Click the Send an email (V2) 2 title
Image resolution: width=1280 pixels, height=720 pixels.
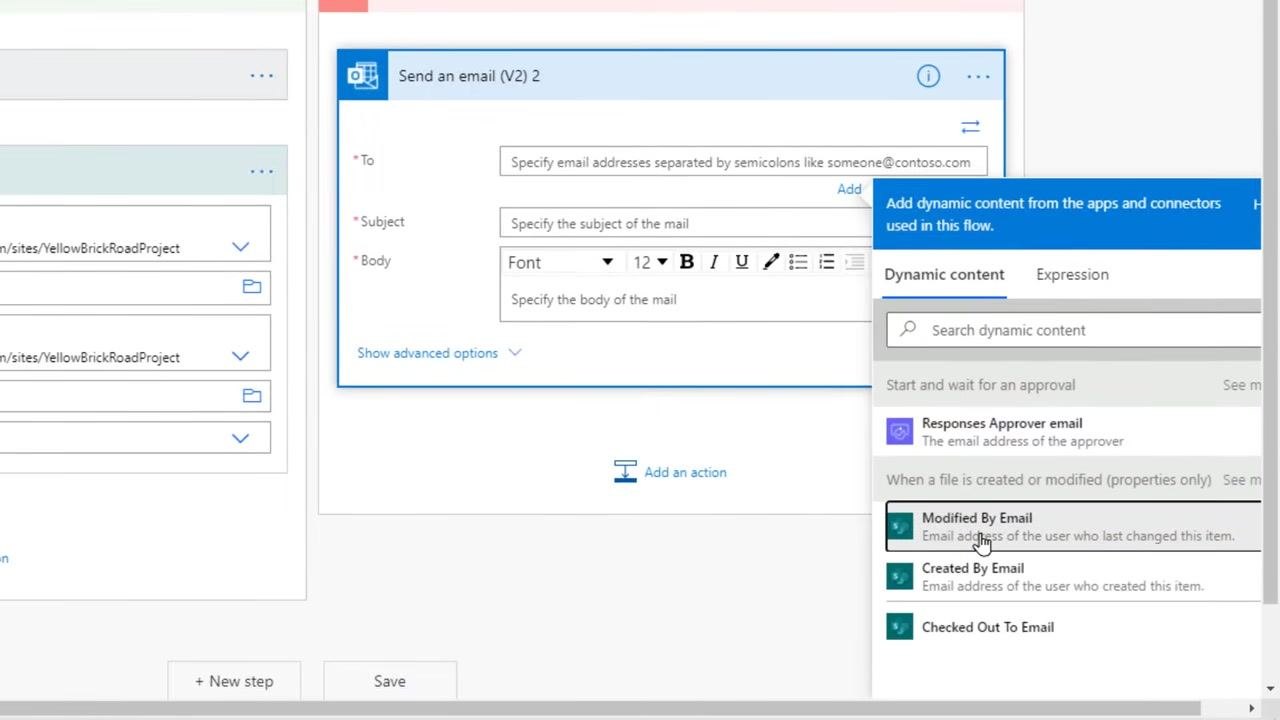click(469, 76)
